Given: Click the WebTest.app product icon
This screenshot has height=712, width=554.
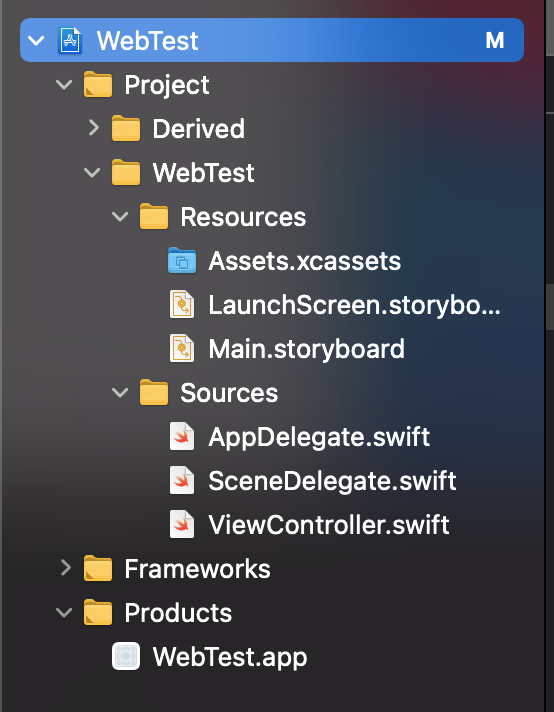Looking at the screenshot, I should coord(126,657).
